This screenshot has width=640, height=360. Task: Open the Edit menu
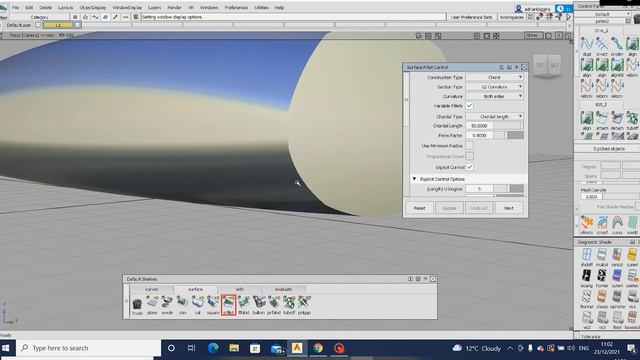click(29, 7)
